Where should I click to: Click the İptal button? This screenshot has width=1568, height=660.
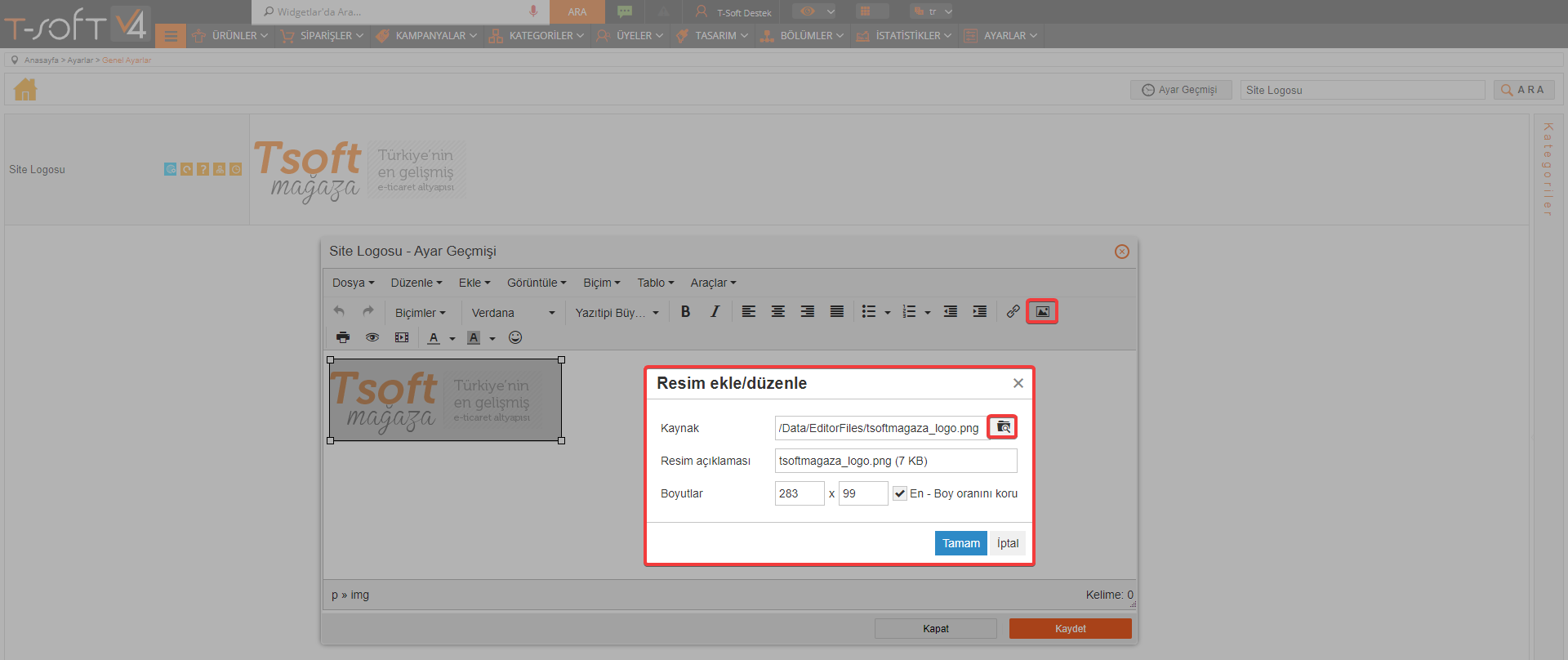[1007, 543]
